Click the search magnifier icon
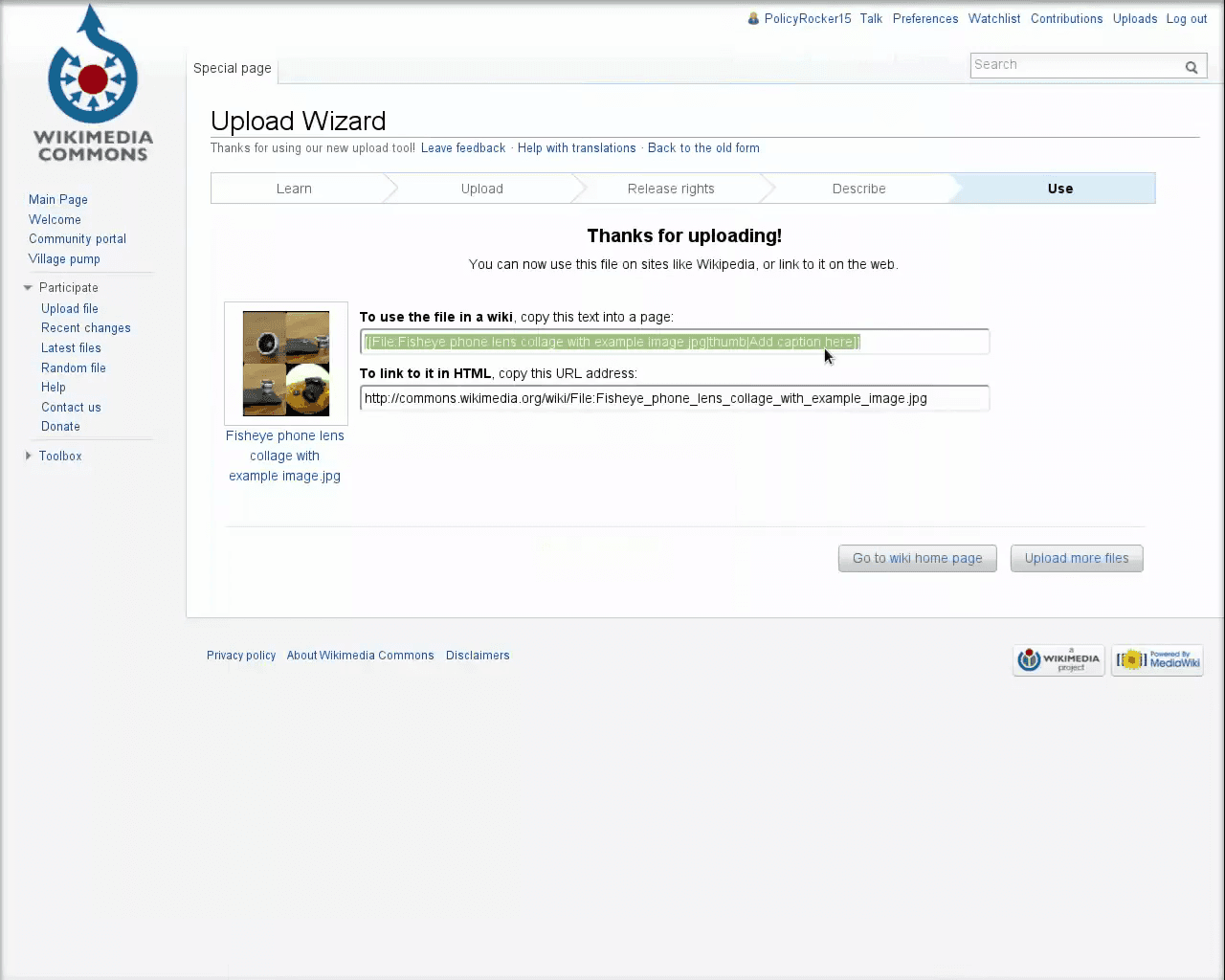 pos(1192,67)
